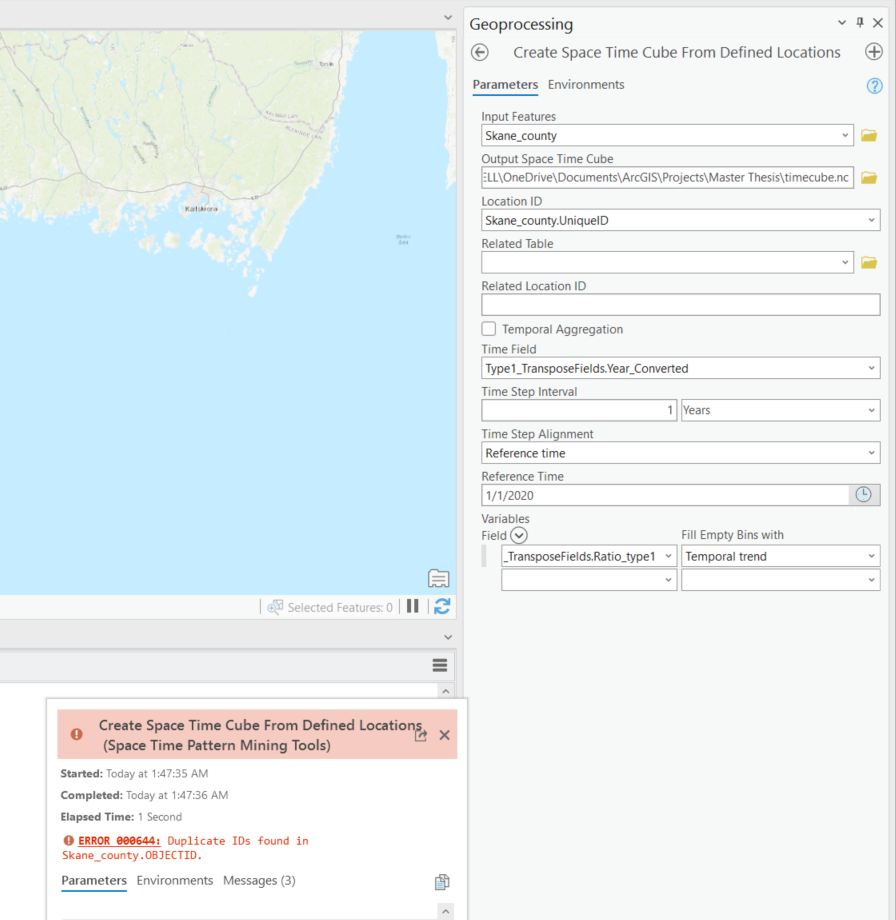Navigate back with the Geoprocessing back arrow
Image resolution: width=896 pixels, height=920 pixels.
click(479, 52)
